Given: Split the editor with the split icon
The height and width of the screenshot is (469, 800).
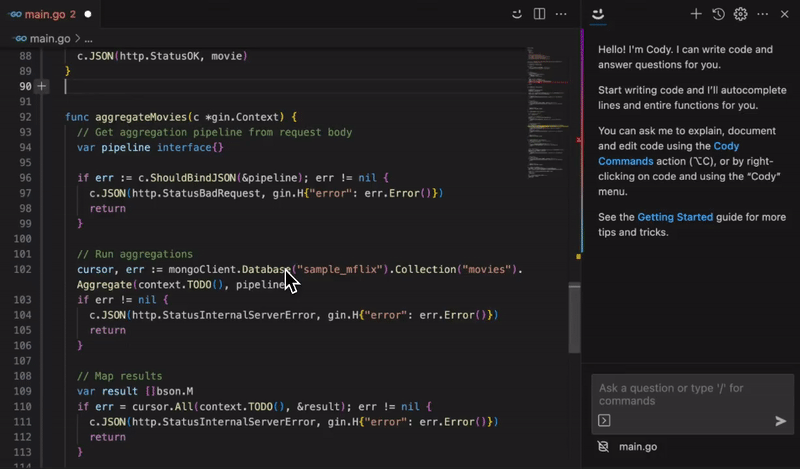Looking at the screenshot, I should (x=539, y=14).
